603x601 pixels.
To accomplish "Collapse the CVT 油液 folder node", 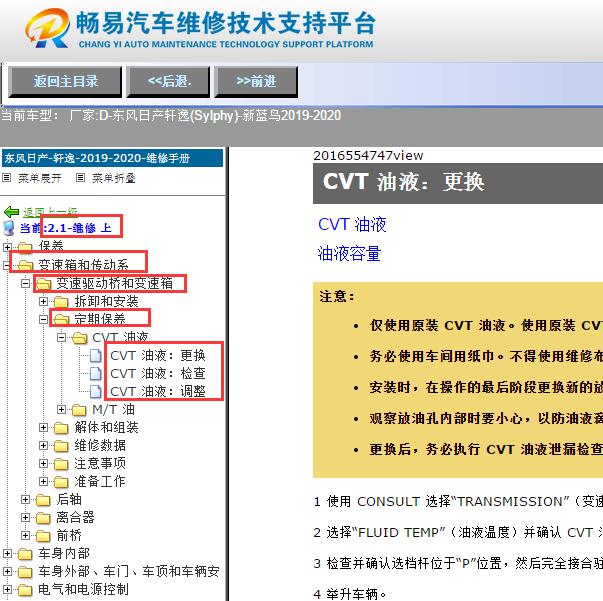I will click(61, 338).
